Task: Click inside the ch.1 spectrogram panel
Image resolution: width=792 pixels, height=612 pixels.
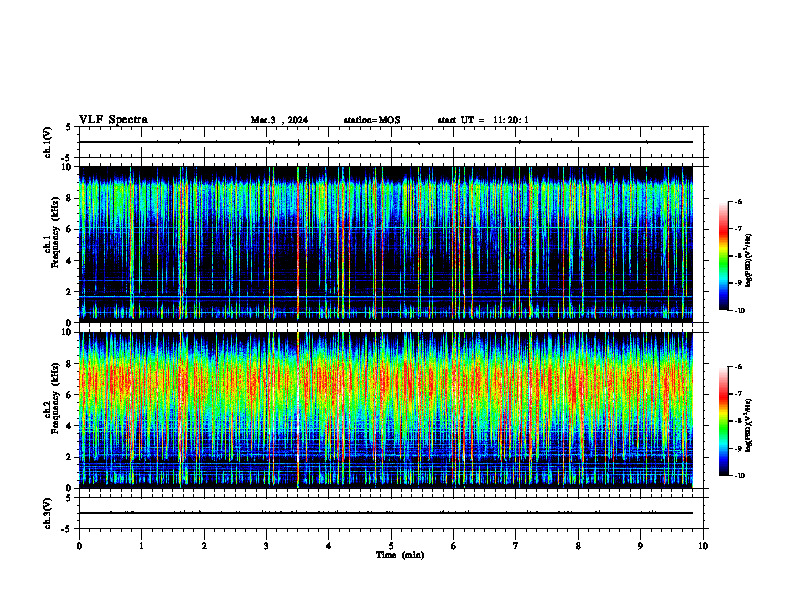Action: click(386, 244)
